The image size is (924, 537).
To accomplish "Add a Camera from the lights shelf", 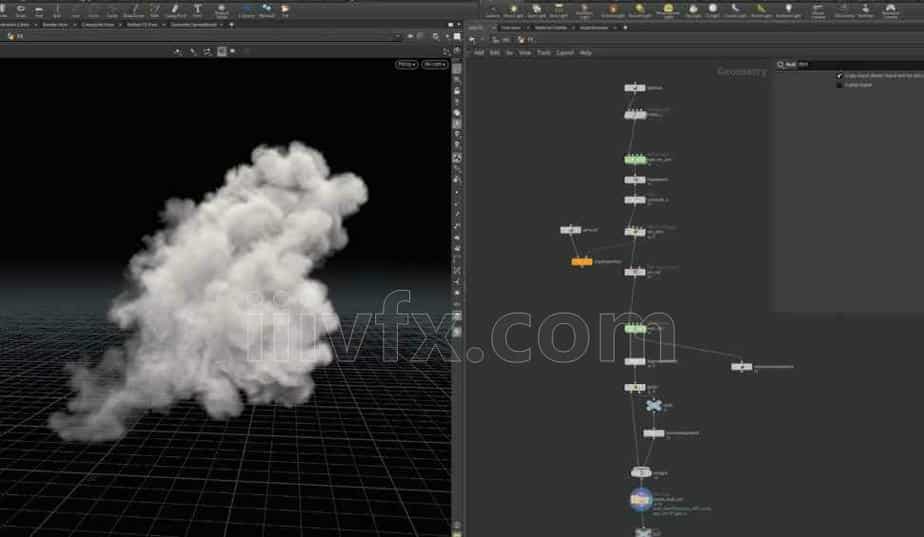I will tap(492, 10).
